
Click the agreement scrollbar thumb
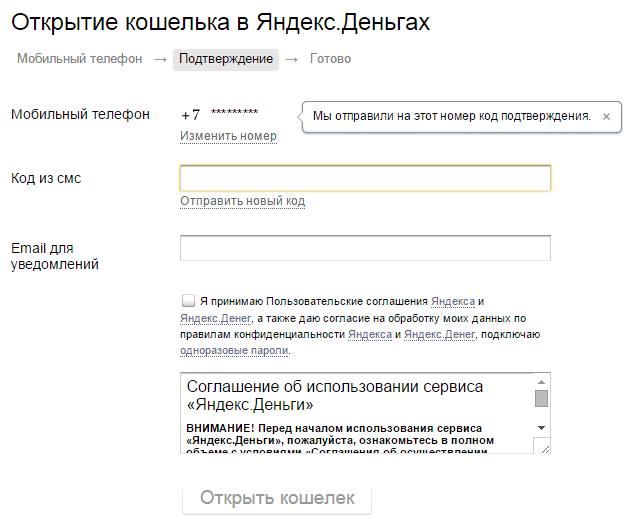(x=541, y=398)
